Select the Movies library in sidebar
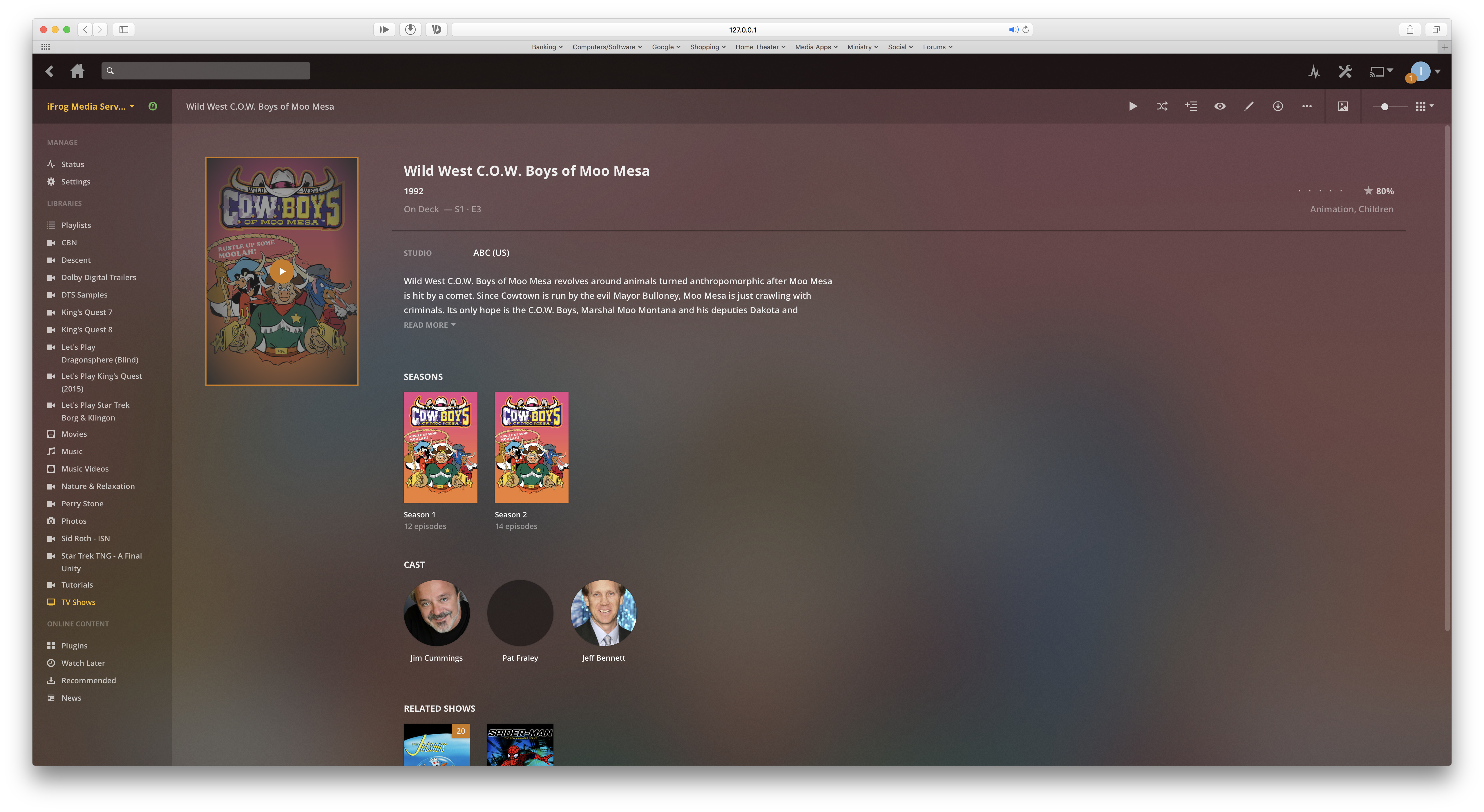 coord(74,434)
